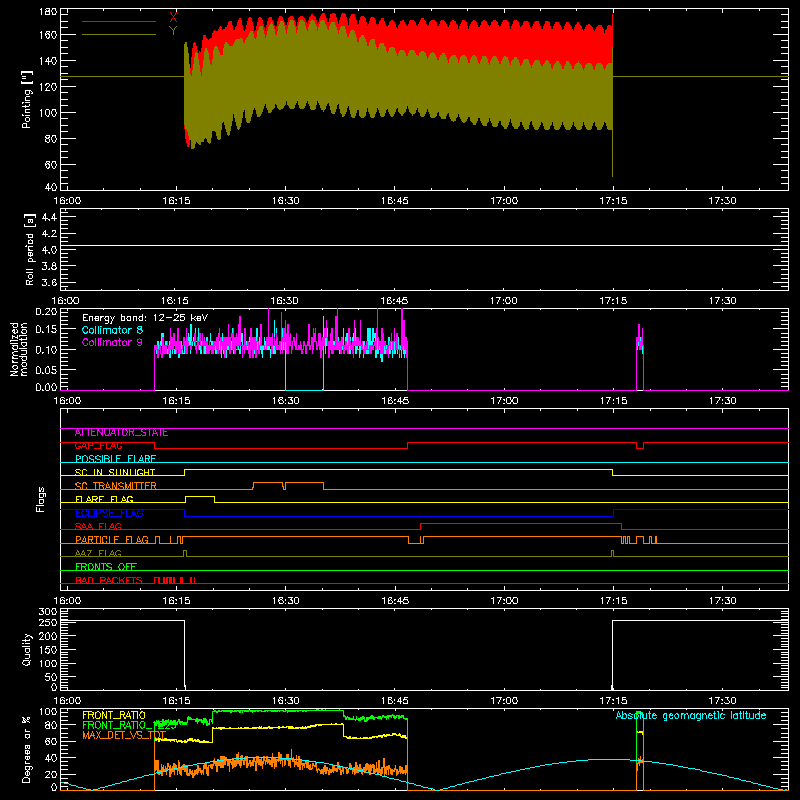Click the BAD_PACKETS label
Viewport: 800px width, 800px height.
(x=109, y=581)
